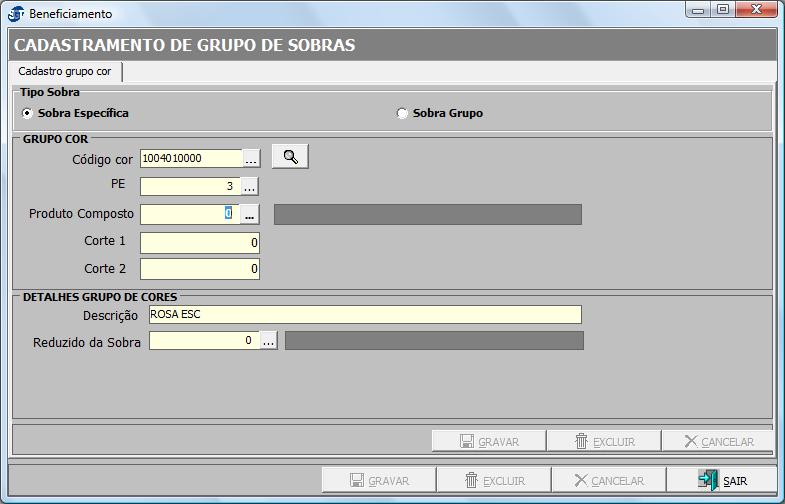Open Reduzido da Sobra lookup button

pyautogui.click(x=268, y=341)
